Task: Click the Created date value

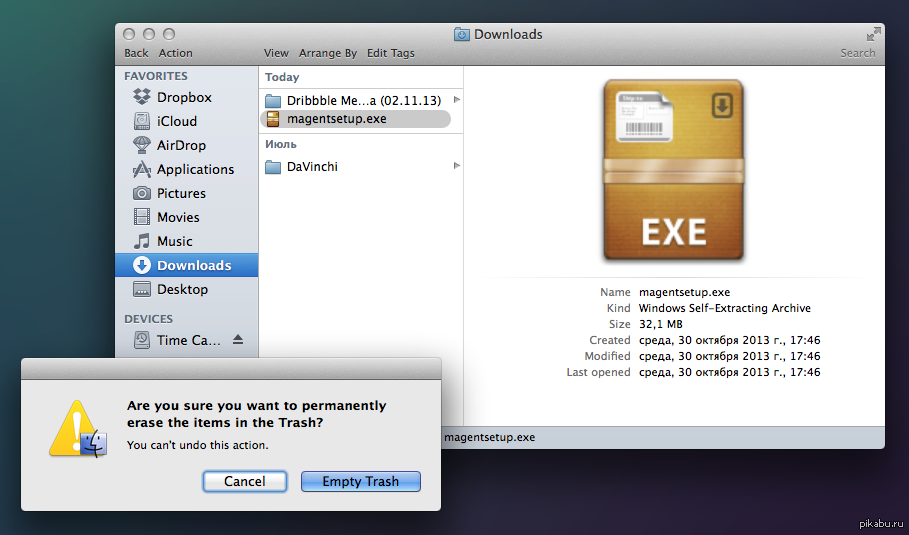Action: pyautogui.click(x=729, y=340)
